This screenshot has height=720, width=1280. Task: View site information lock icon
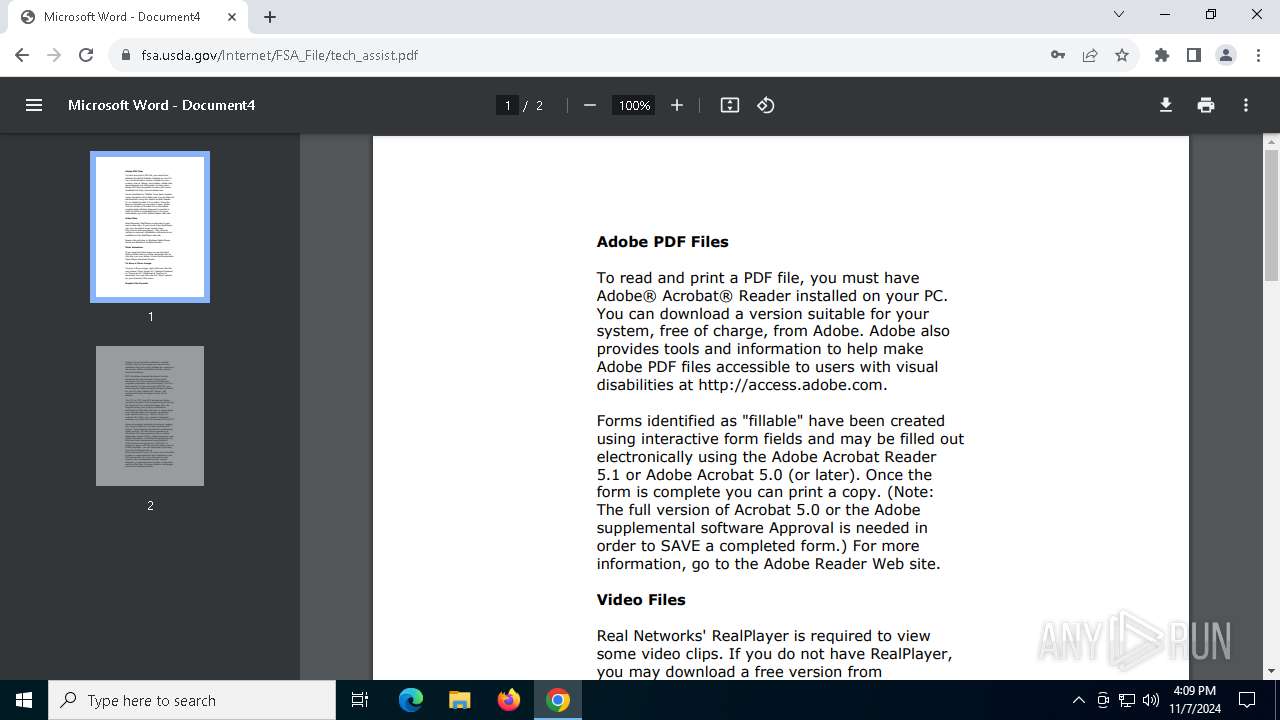tap(126, 55)
